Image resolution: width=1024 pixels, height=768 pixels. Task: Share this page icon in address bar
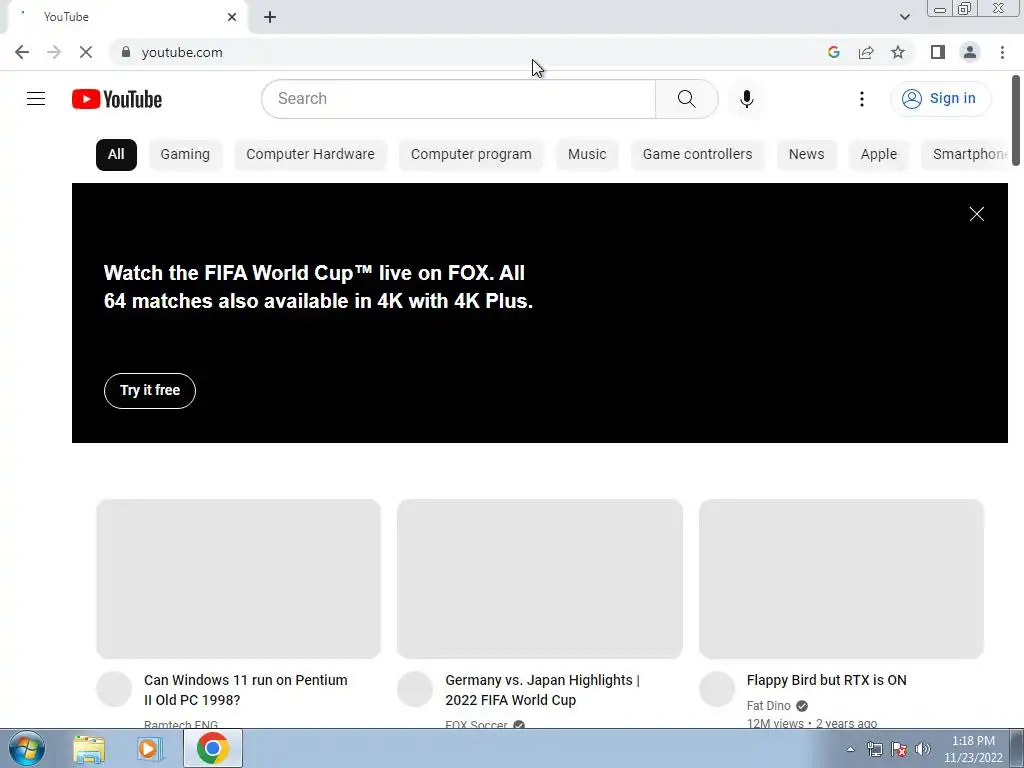point(866,52)
